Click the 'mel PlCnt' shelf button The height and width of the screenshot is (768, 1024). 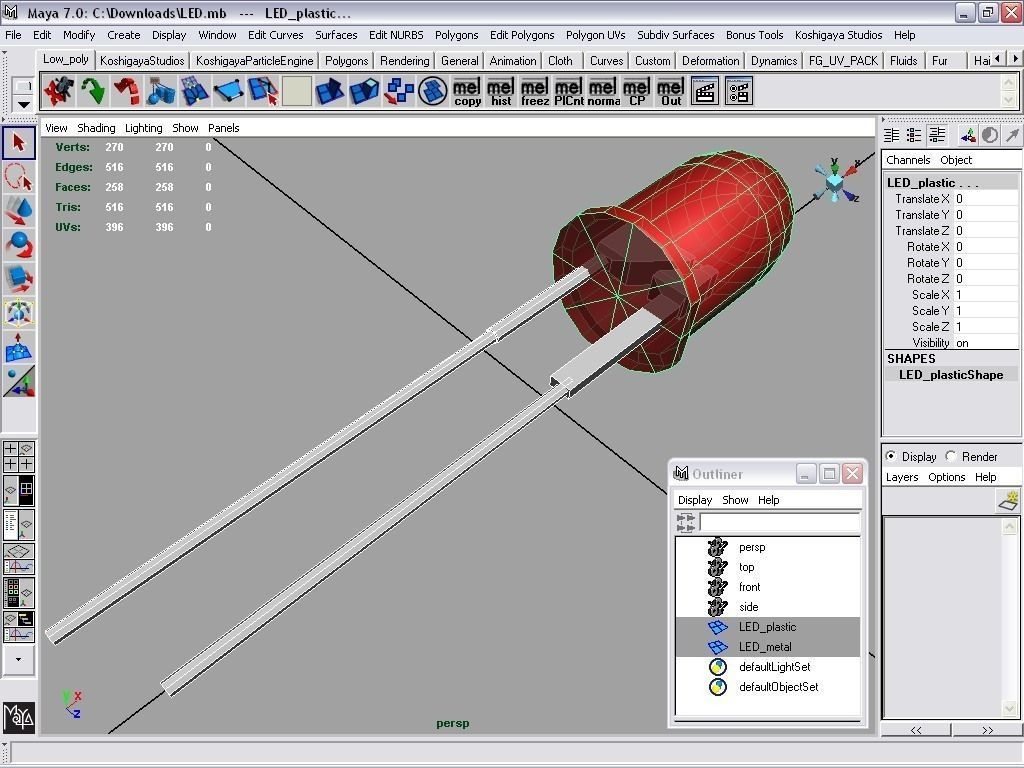pos(569,91)
